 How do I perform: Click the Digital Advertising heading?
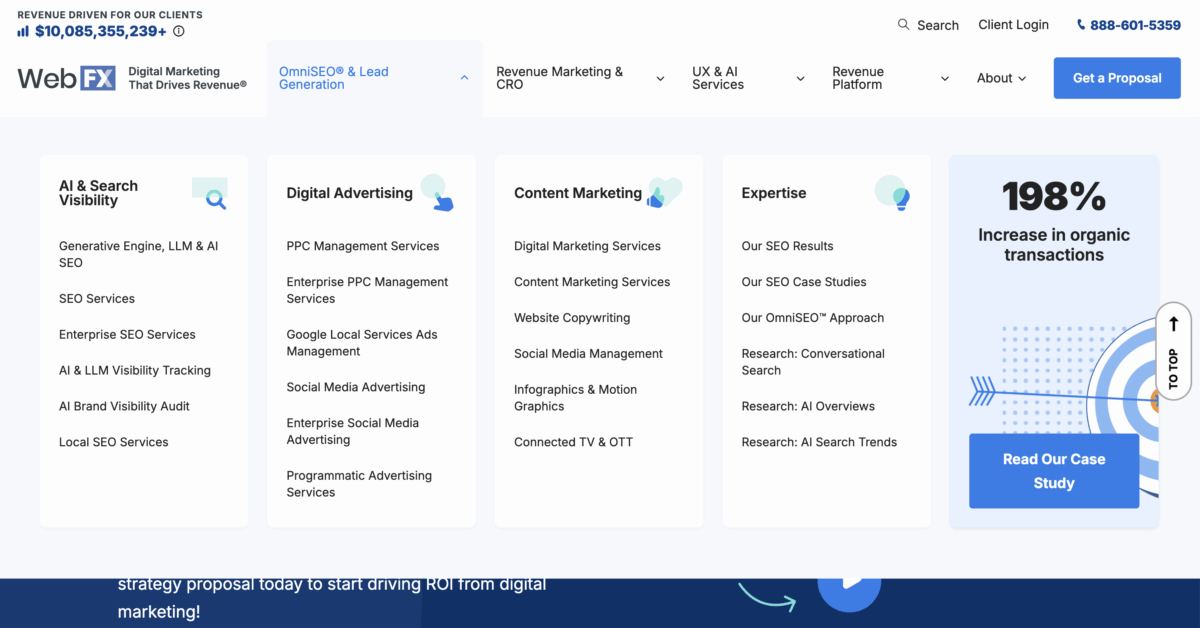[350, 193]
